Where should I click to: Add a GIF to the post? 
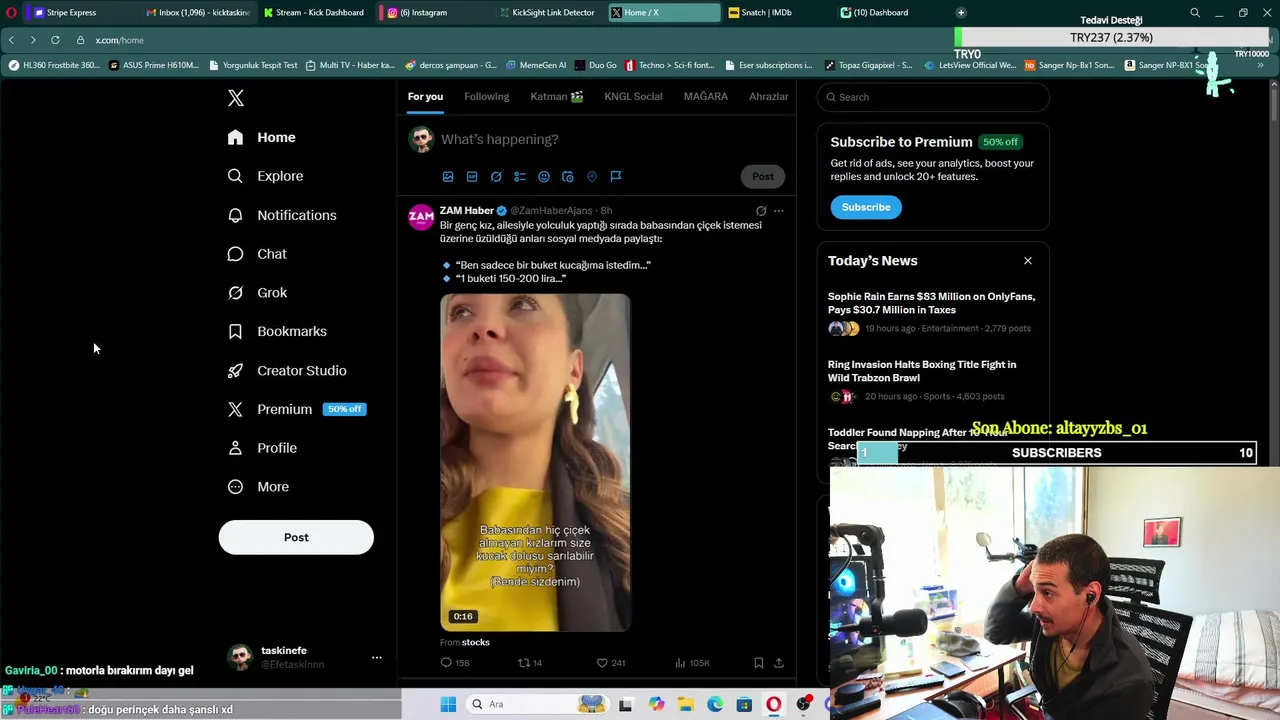tap(472, 176)
